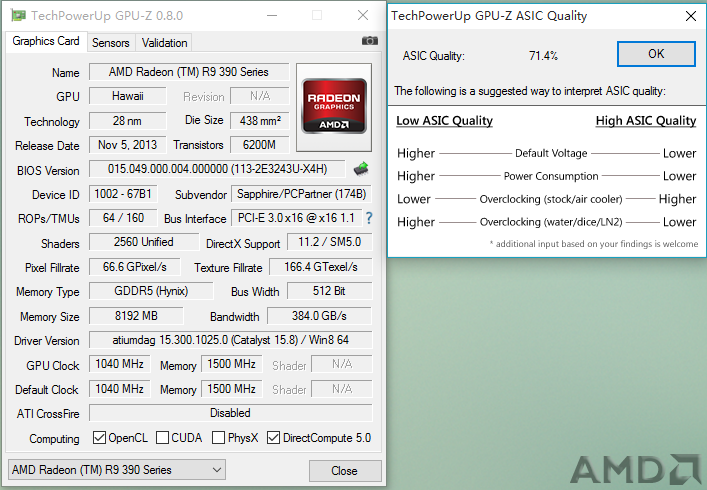Click the ATI CrossFire field Disabled
The width and height of the screenshot is (707, 490).
pos(231,413)
